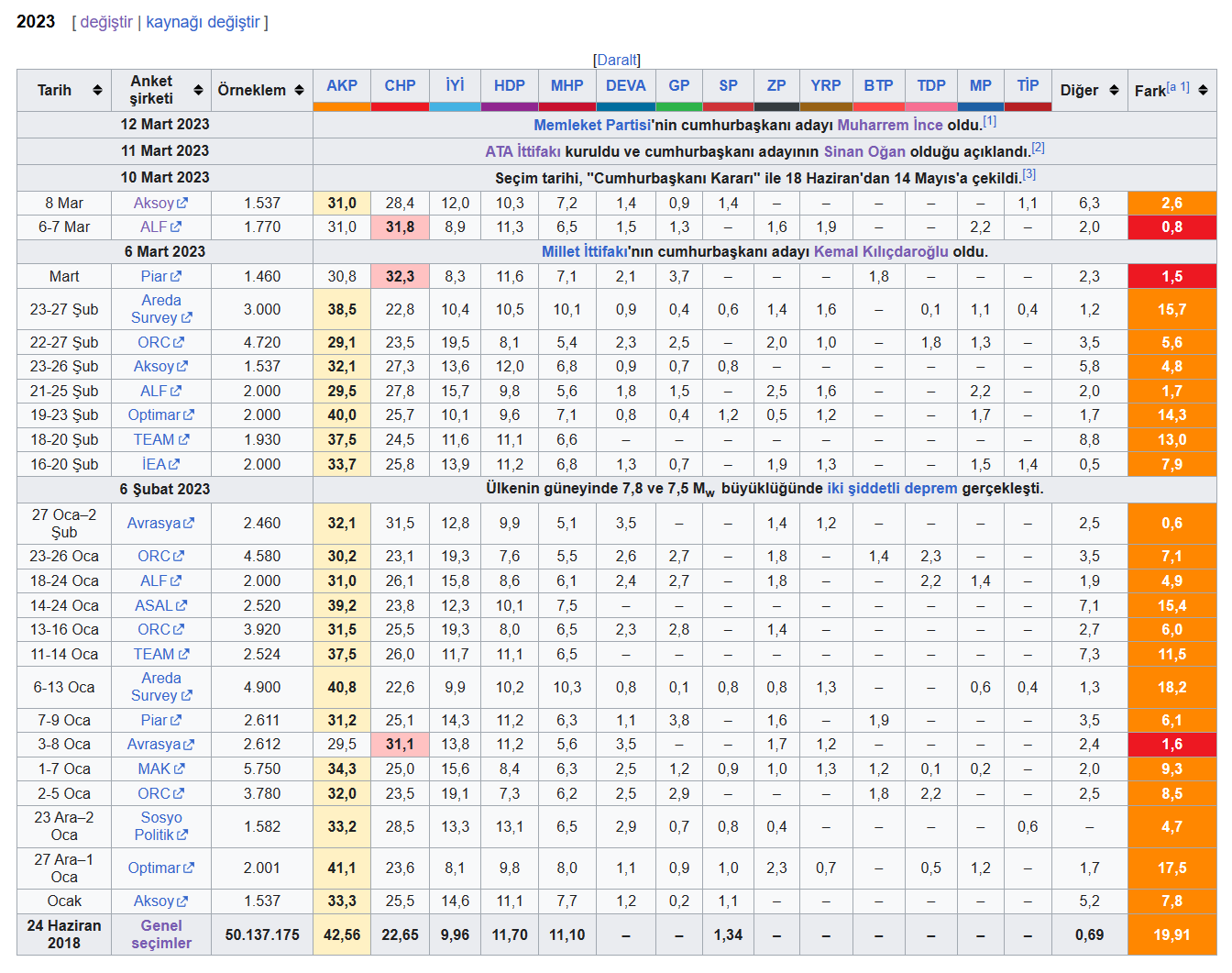Select the 18,2 Fark cell
The image size is (1232, 973).
point(1171,687)
